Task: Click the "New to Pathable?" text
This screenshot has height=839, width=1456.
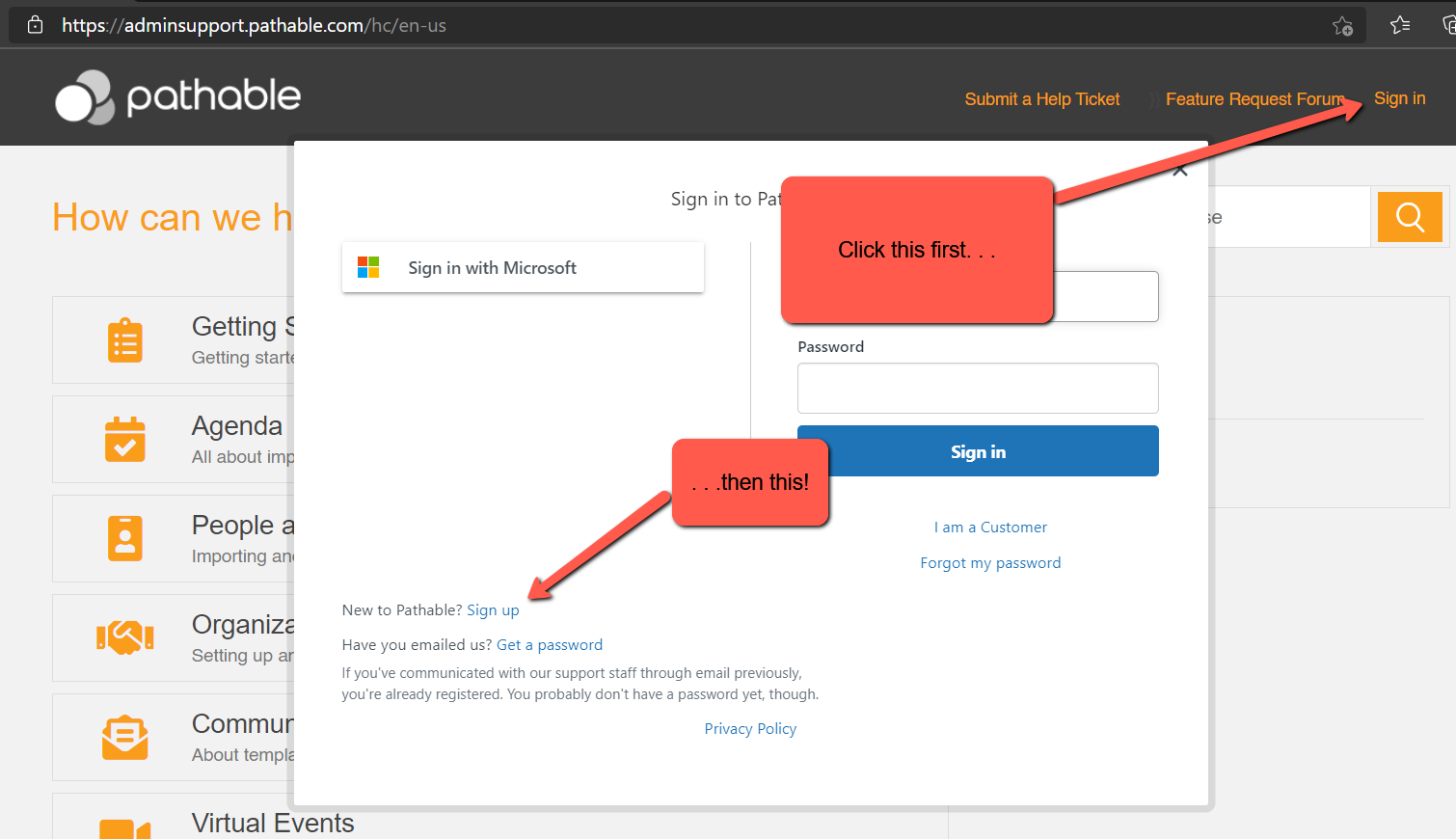Action: click(x=402, y=610)
